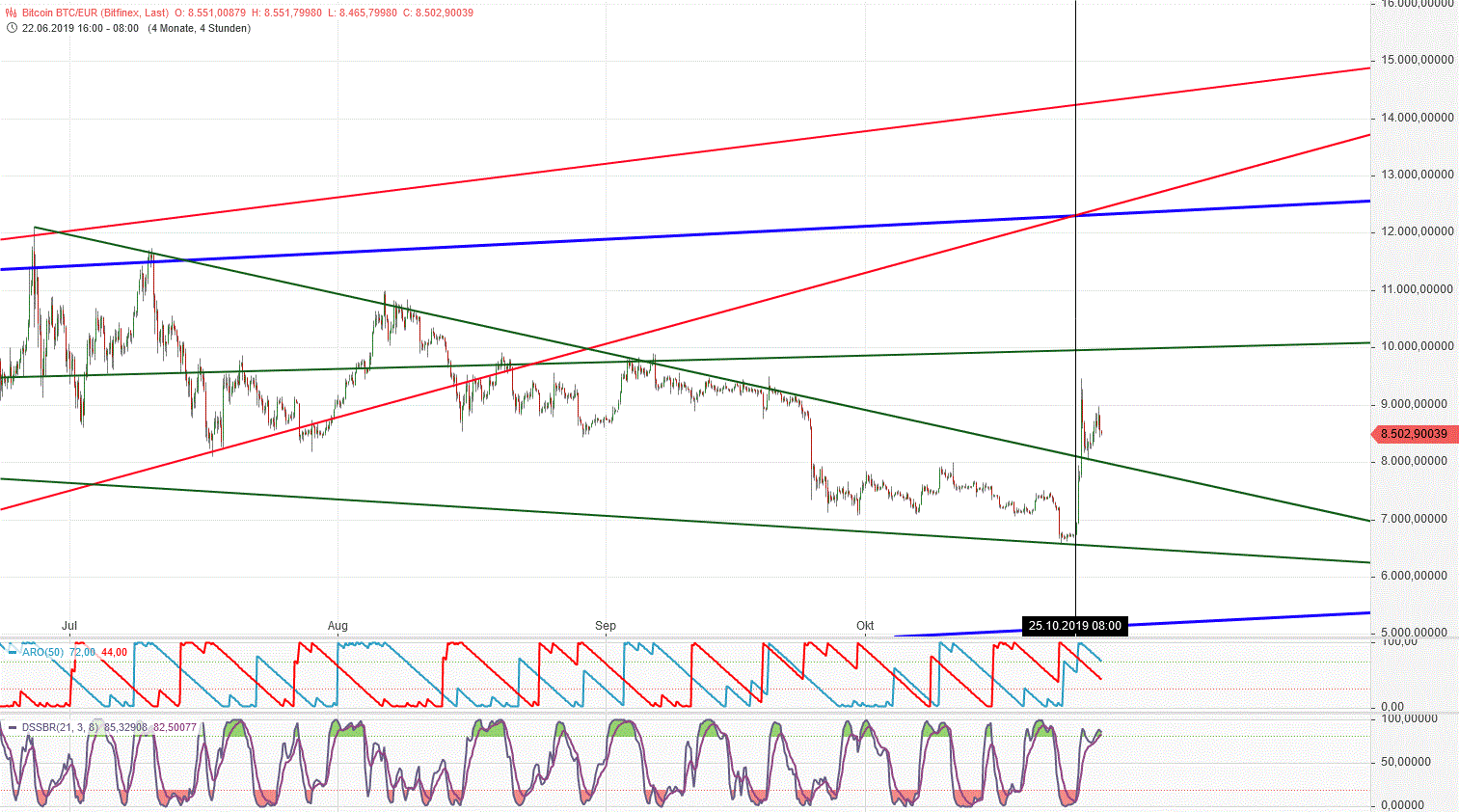Click the period label (4 Monate, 4 Stunden)
The width and height of the screenshot is (1459, 812).
(x=199, y=28)
